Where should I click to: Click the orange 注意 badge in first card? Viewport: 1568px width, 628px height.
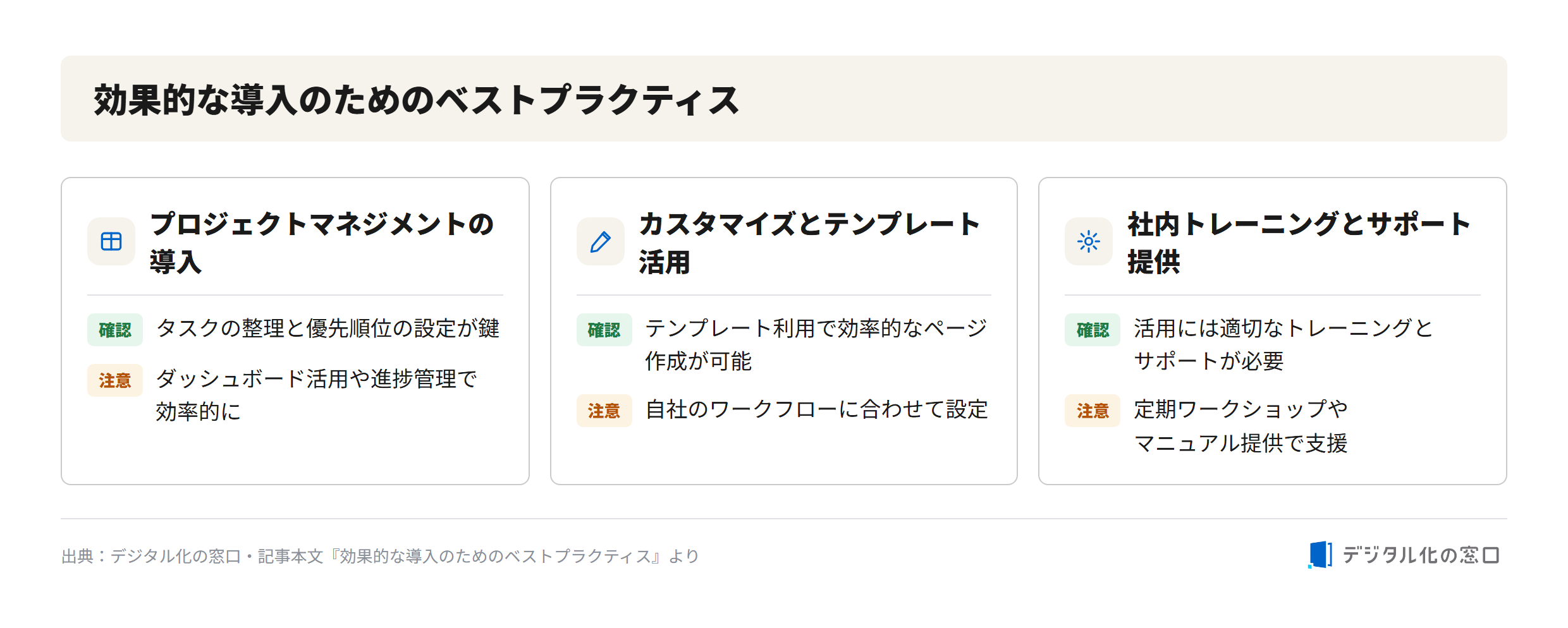pos(115,380)
